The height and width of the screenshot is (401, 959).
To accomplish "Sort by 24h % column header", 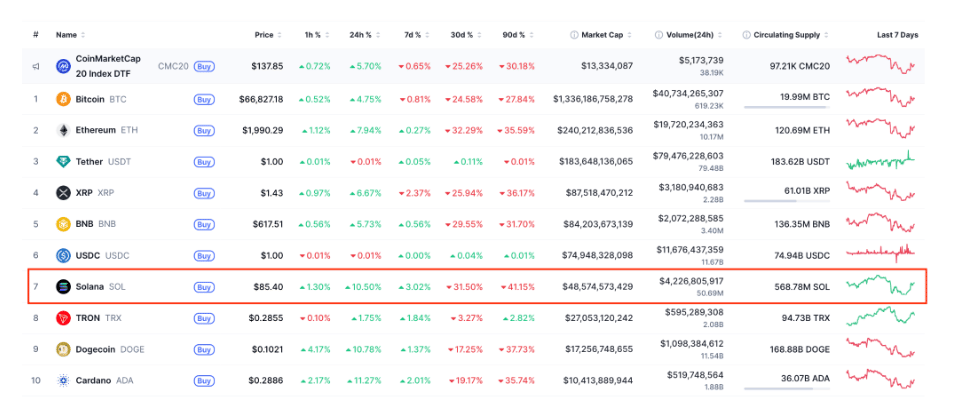I will (x=360, y=35).
